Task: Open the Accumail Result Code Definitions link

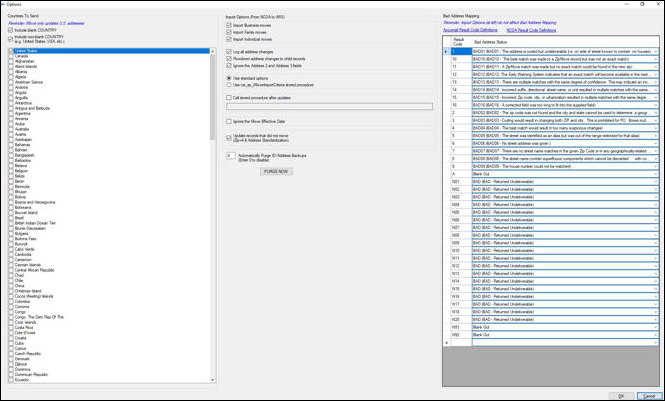Action: [x=470, y=31]
